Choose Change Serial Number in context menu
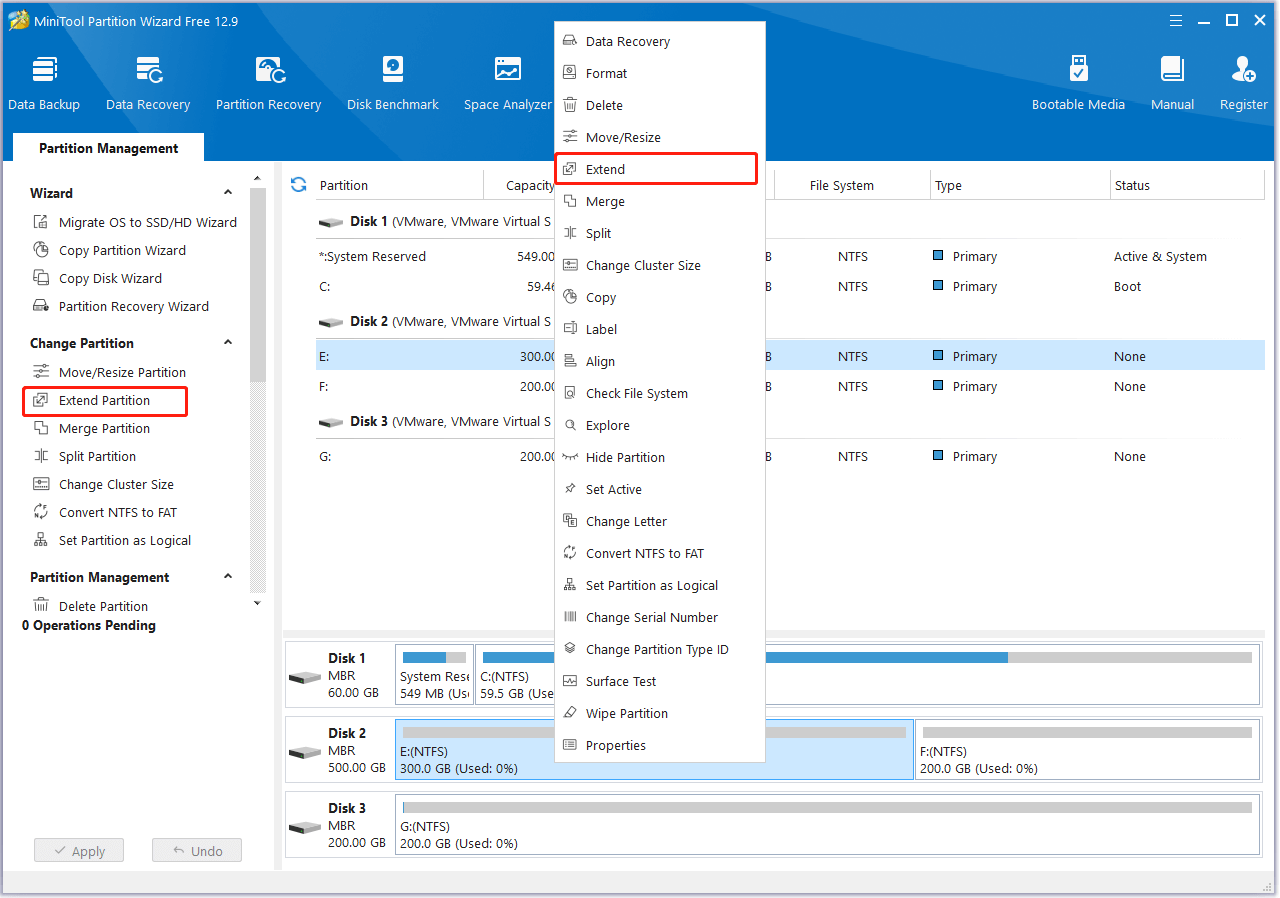 click(660, 618)
